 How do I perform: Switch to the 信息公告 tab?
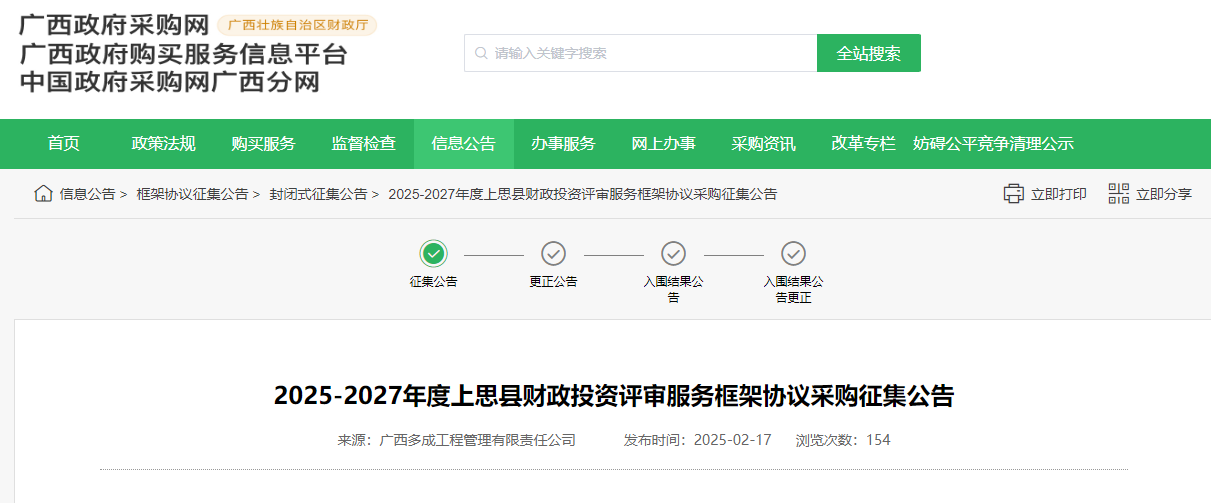pyautogui.click(x=463, y=144)
